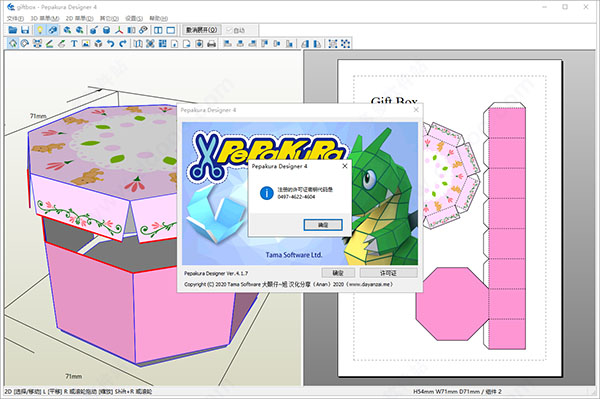Confirm the license key message with 确定
This screenshot has width=600, height=399.
coord(323,225)
